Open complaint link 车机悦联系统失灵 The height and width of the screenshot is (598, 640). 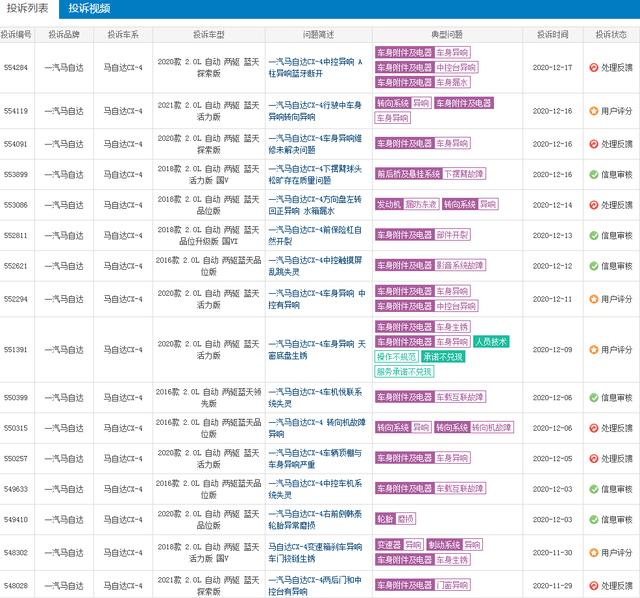click(315, 397)
